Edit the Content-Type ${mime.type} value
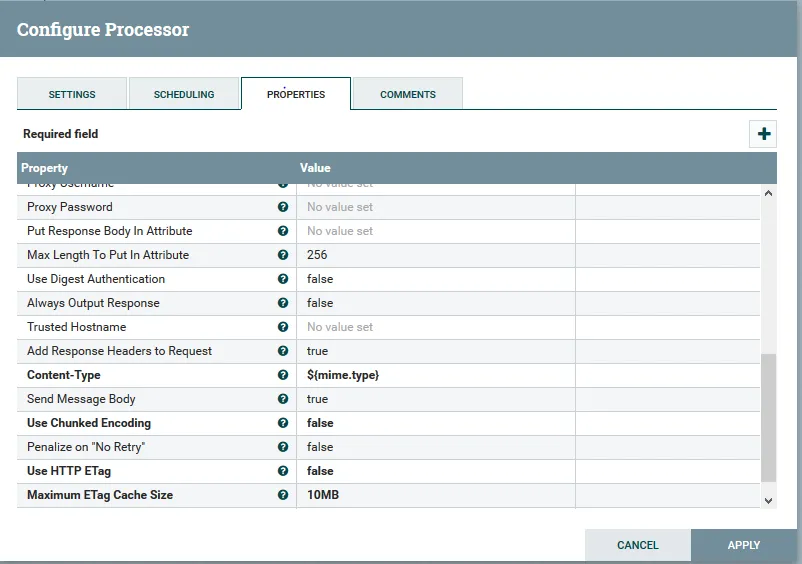This screenshot has width=802, height=564. pyautogui.click(x=436, y=375)
